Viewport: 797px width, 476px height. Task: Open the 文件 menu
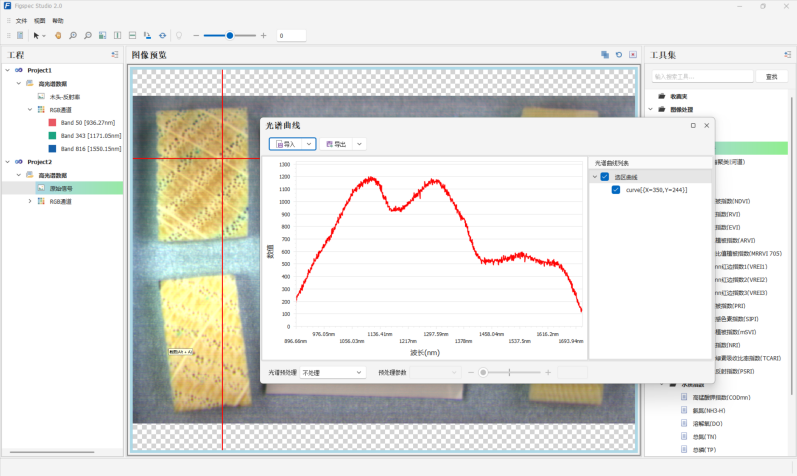(22, 20)
